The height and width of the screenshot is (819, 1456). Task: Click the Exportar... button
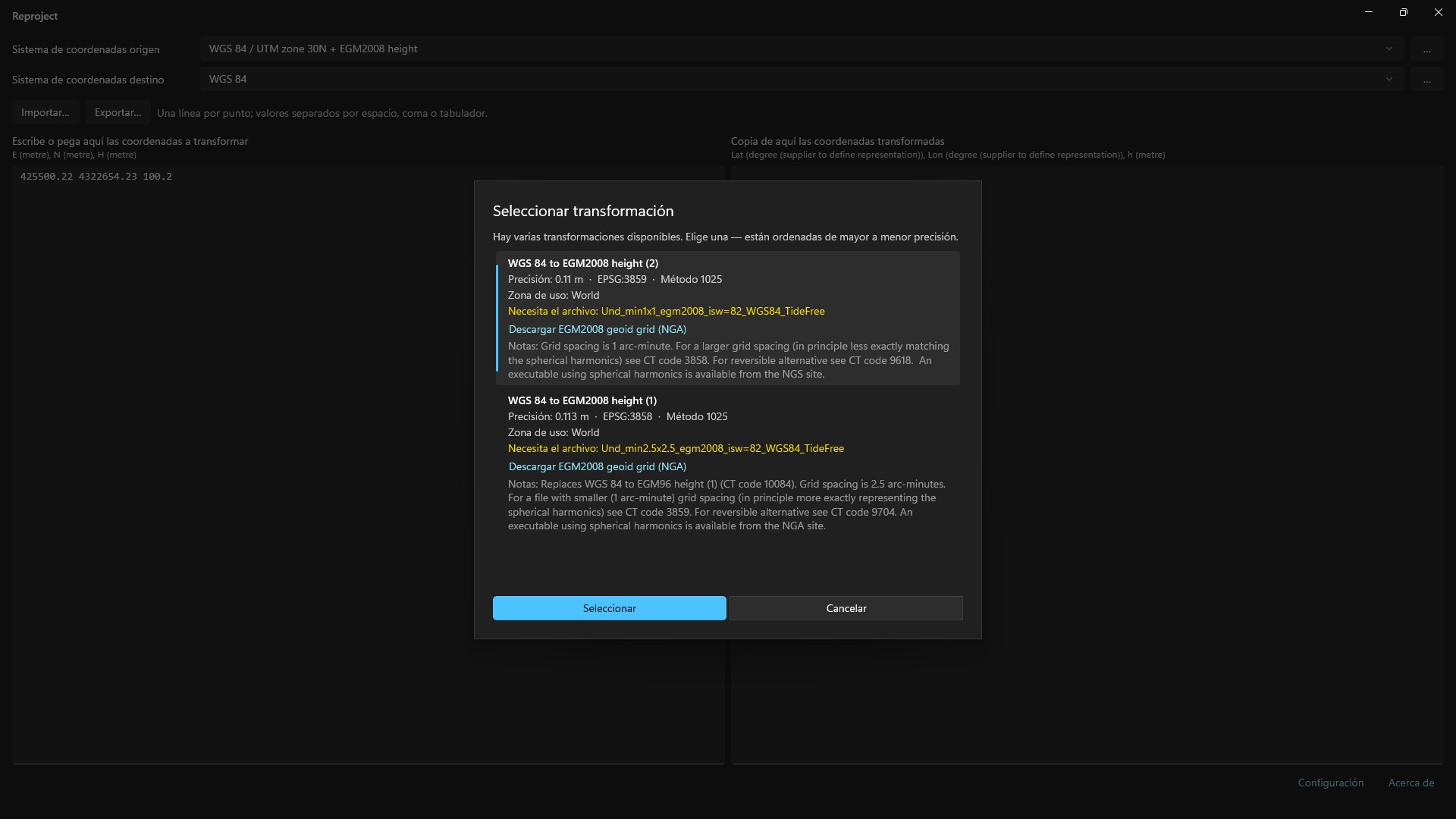[x=118, y=112]
